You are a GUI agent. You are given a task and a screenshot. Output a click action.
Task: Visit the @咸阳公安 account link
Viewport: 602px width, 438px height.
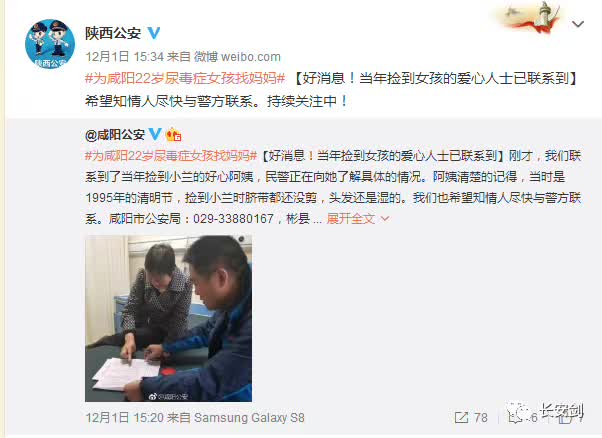(x=115, y=135)
